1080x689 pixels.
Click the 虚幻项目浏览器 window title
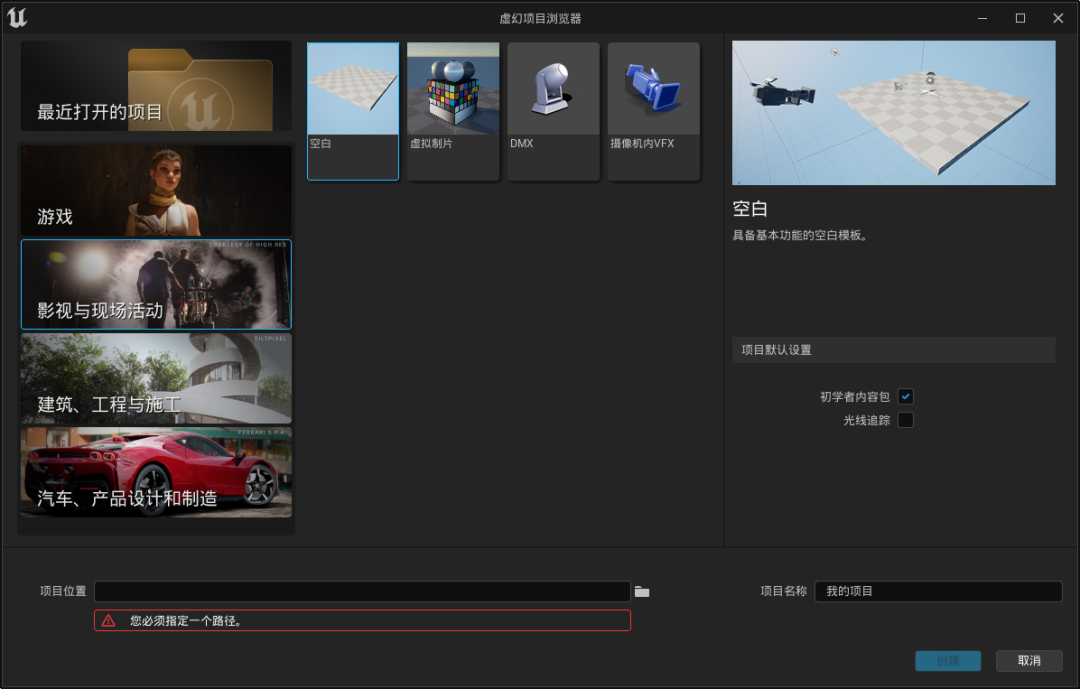540,19
